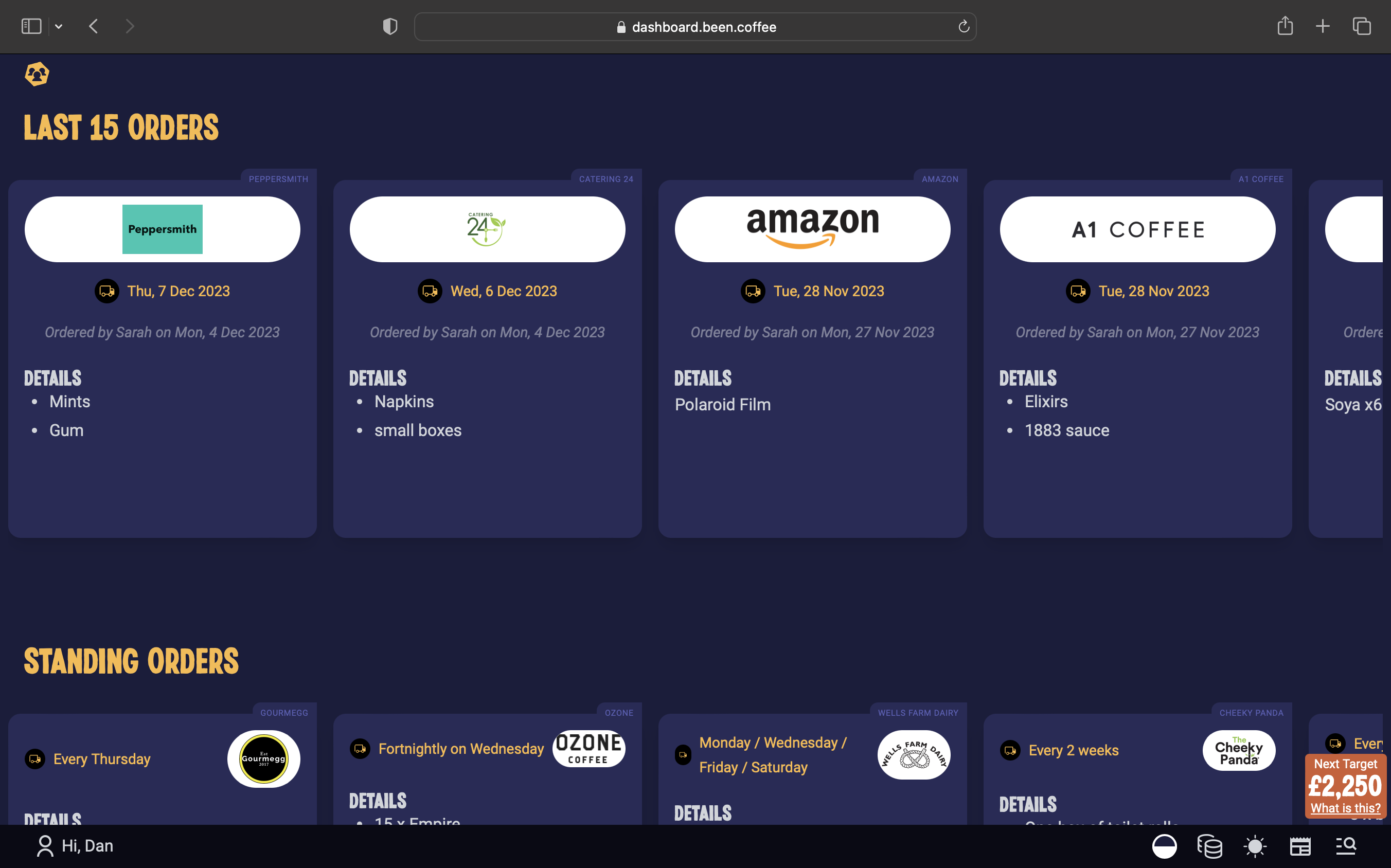Go forward with the browser forward arrow
Viewport: 1391px width, 868px height.
click(x=130, y=26)
